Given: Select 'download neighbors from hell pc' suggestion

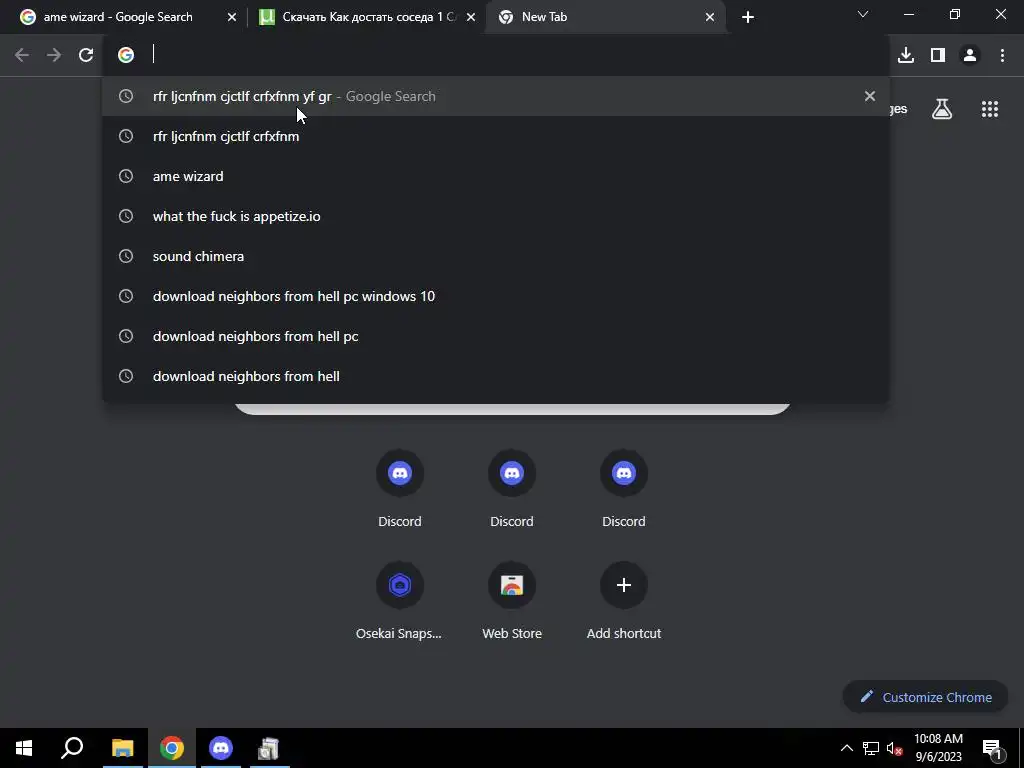Looking at the screenshot, I should coord(495,336).
